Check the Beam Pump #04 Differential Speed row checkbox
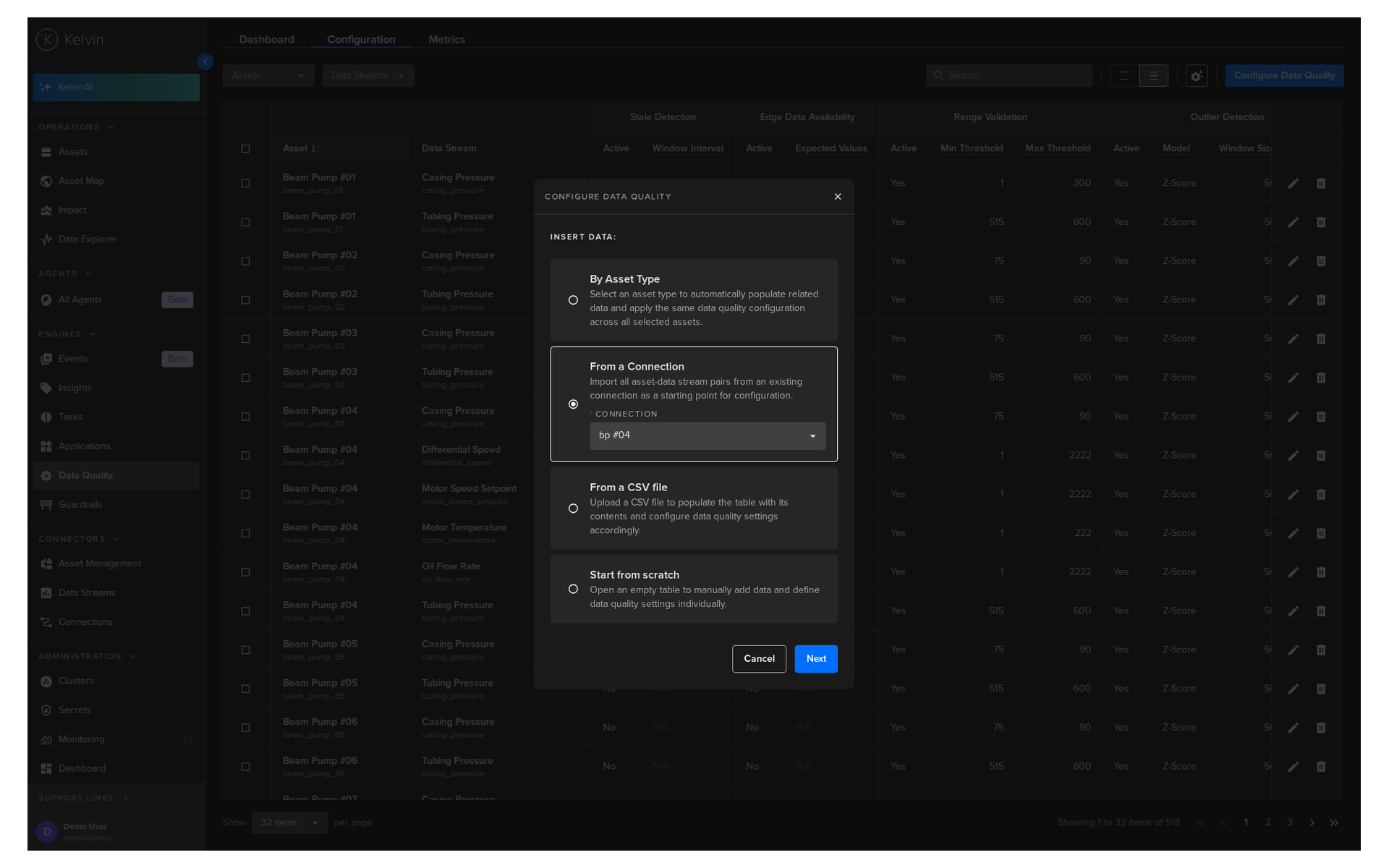 (x=245, y=456)
